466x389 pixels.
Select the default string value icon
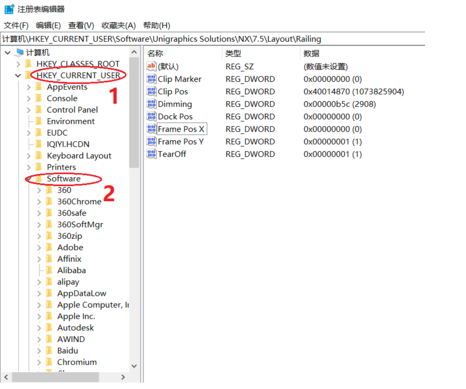tap(151, 66)
